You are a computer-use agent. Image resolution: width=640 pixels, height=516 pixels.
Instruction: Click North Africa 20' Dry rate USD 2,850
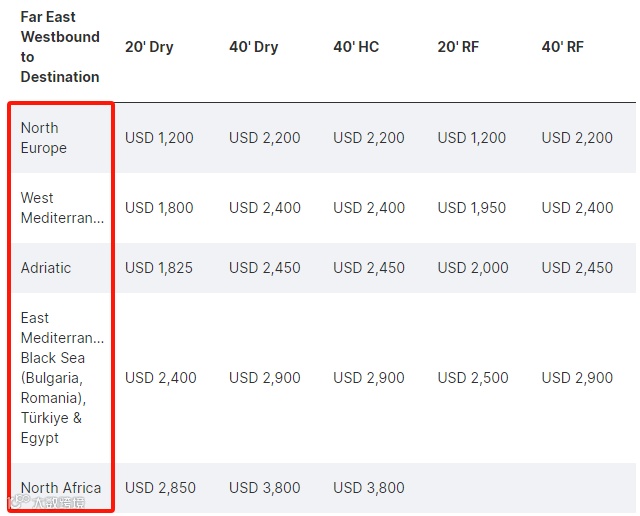[160, 488]
